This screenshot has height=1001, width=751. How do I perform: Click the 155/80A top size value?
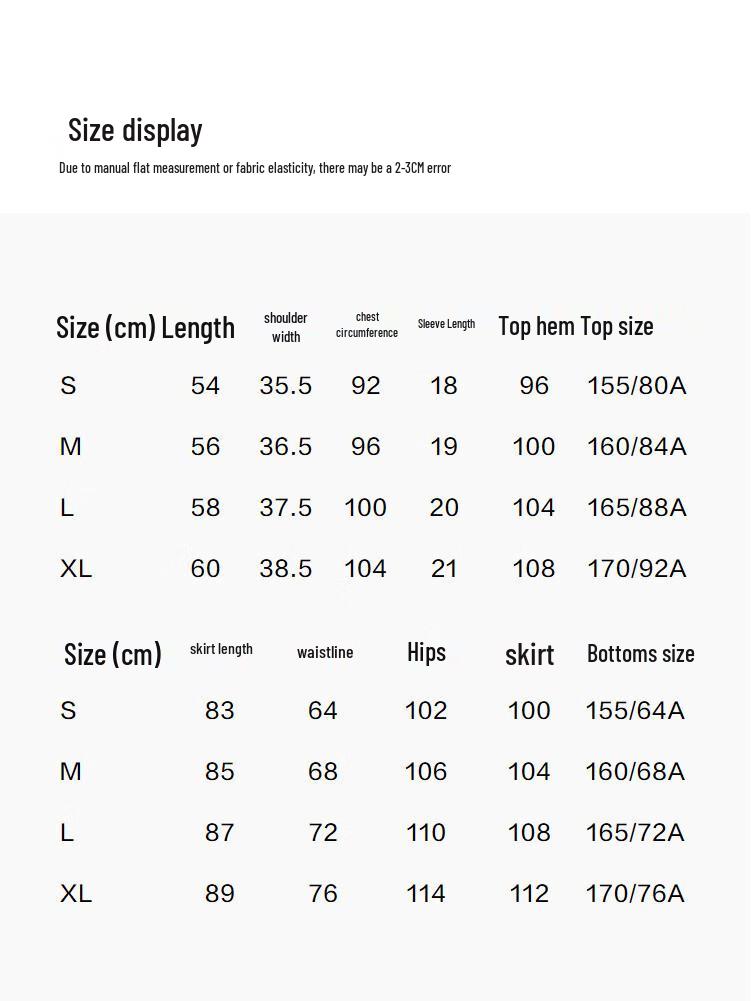tap(636, 386)
